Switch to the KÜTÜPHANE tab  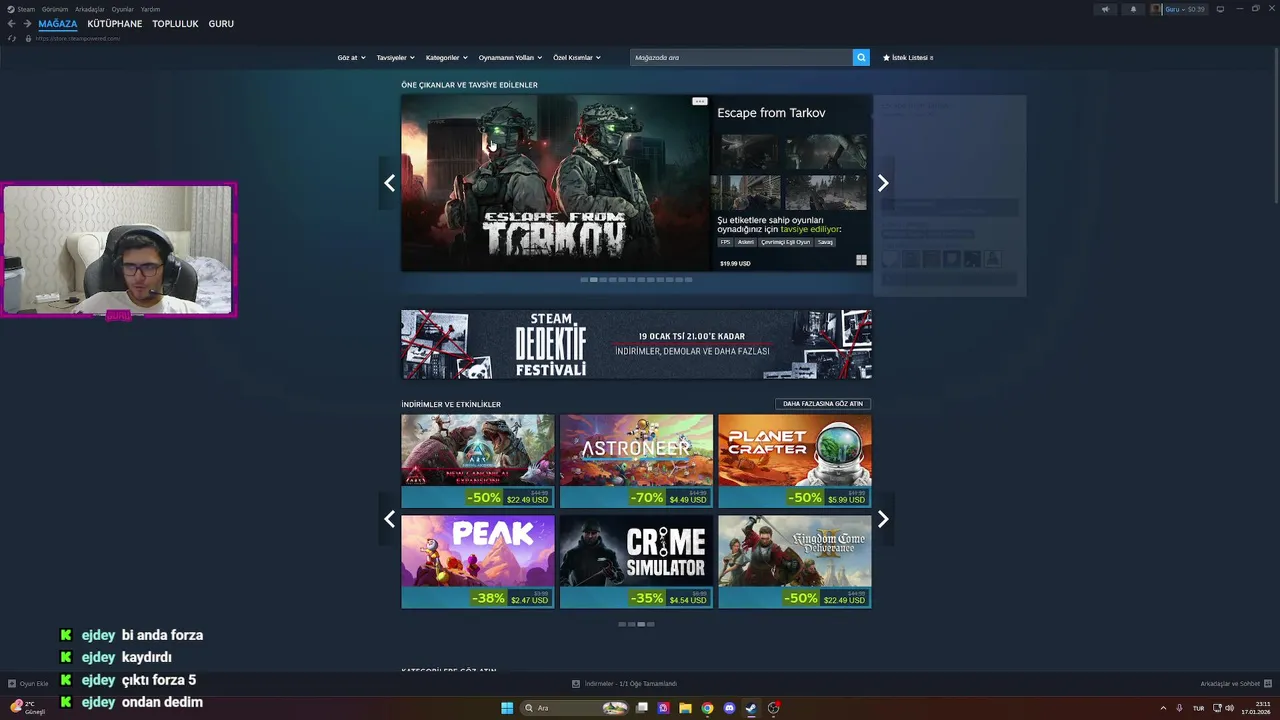click(115, 24)
